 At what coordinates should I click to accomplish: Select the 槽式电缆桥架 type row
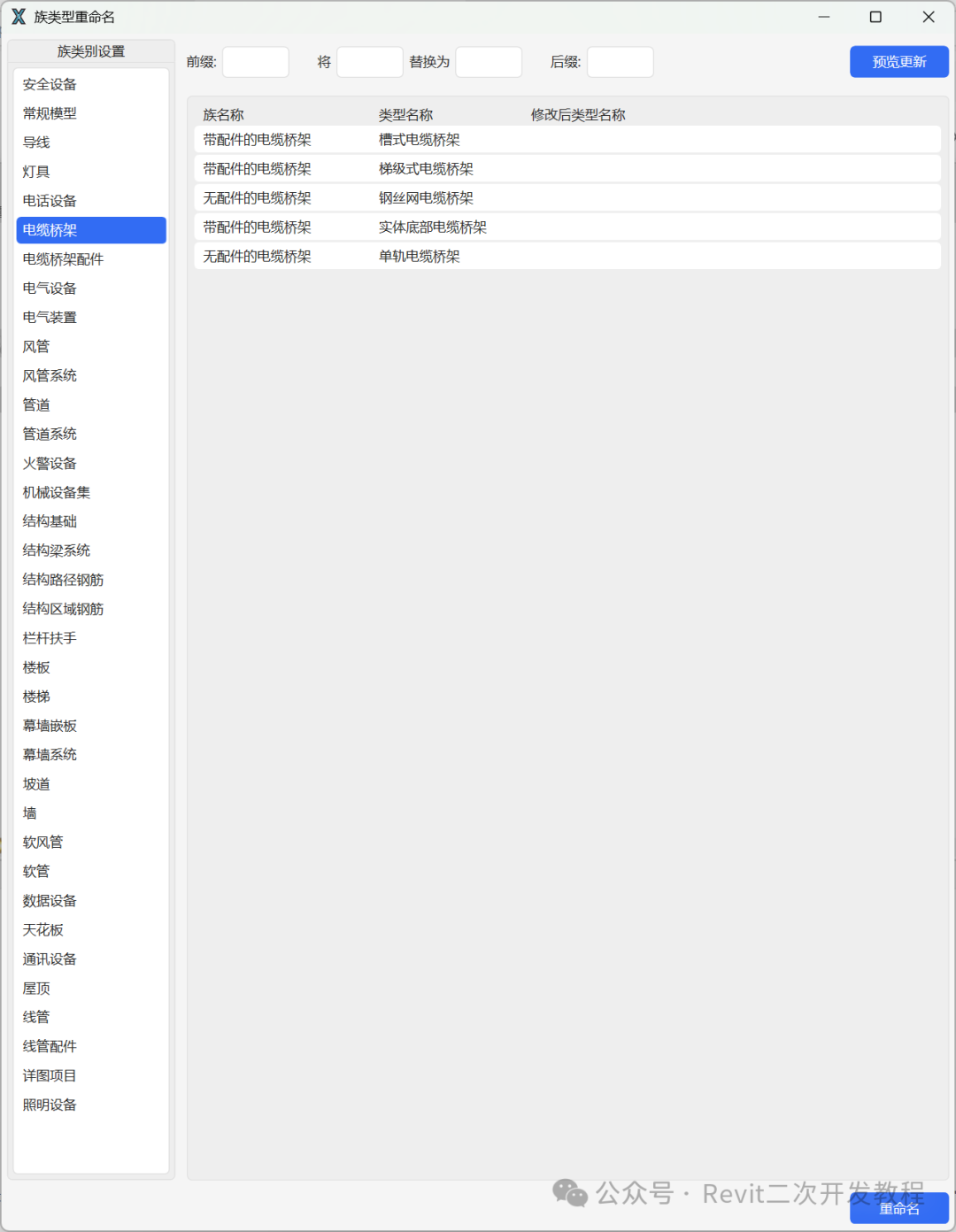coord(567,140)
